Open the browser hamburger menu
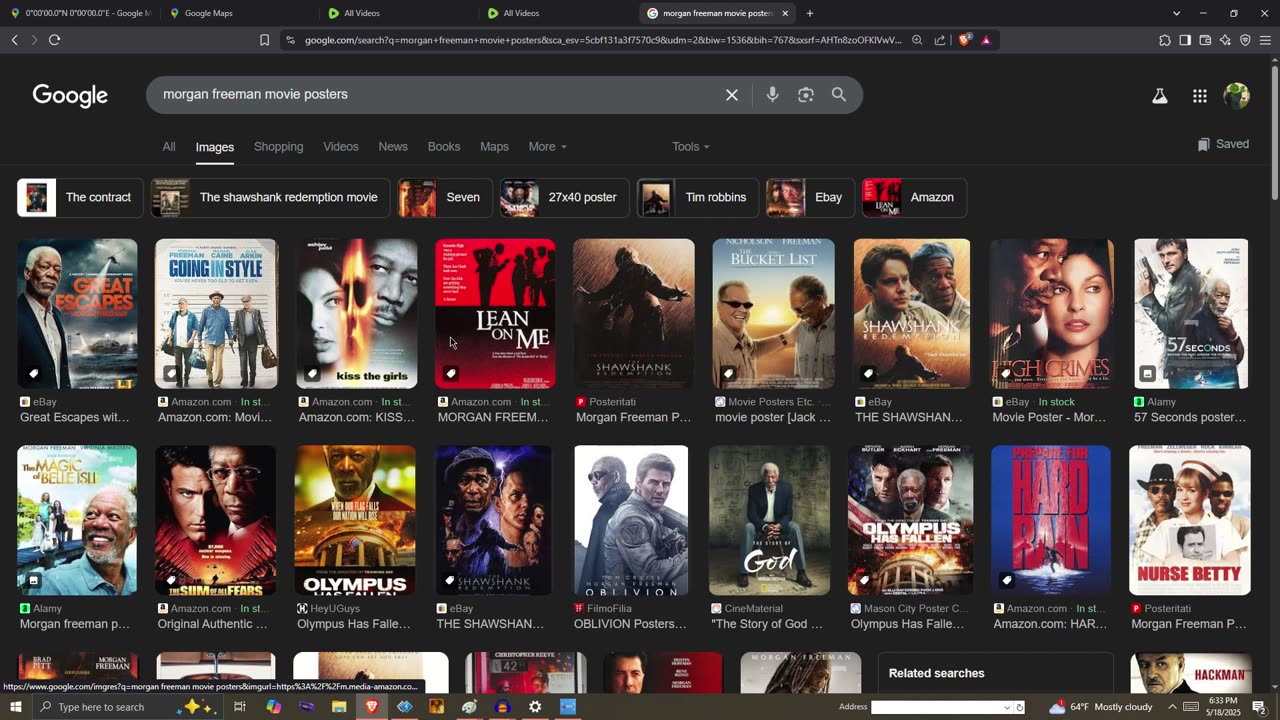 (1265, 40)
